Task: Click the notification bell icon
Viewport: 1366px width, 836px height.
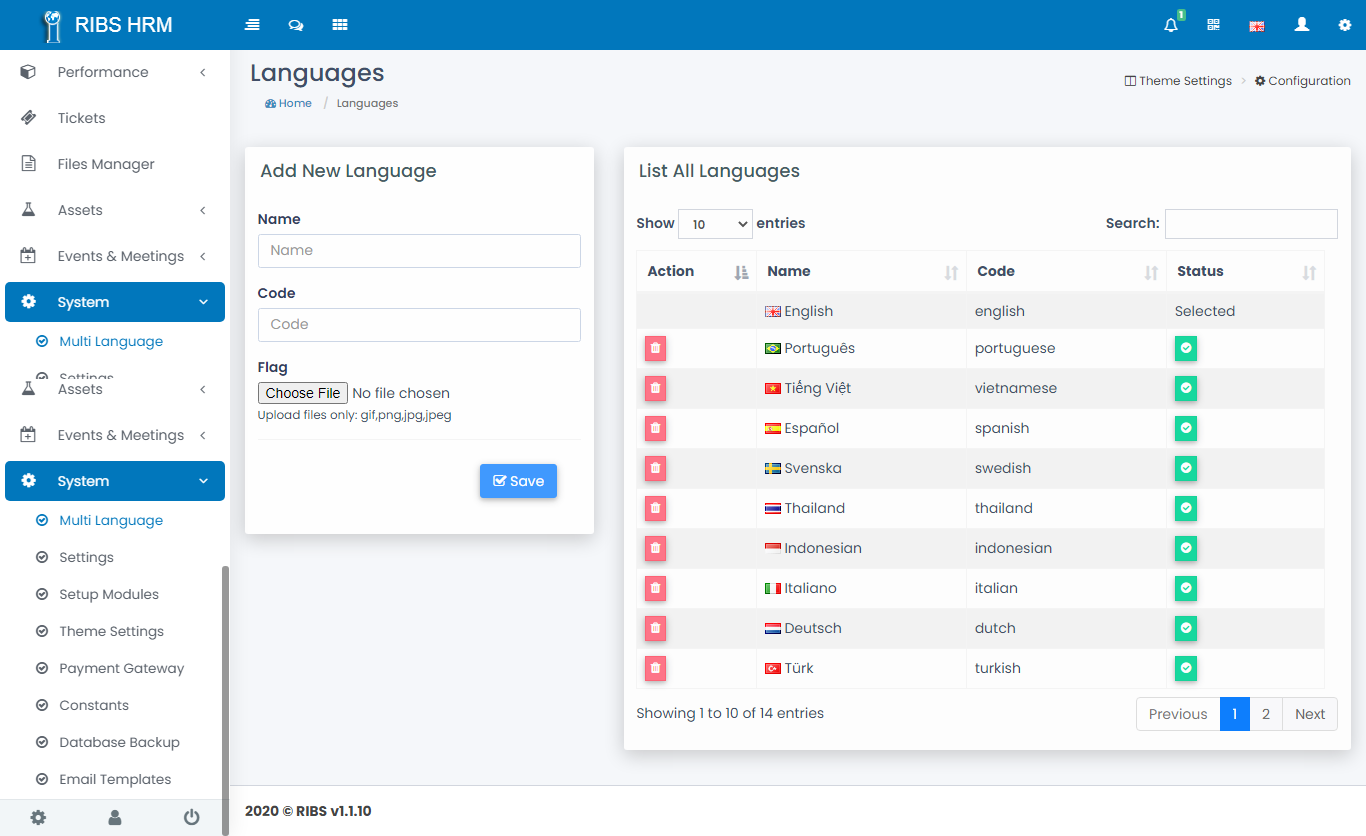Action: point(1171,26)
